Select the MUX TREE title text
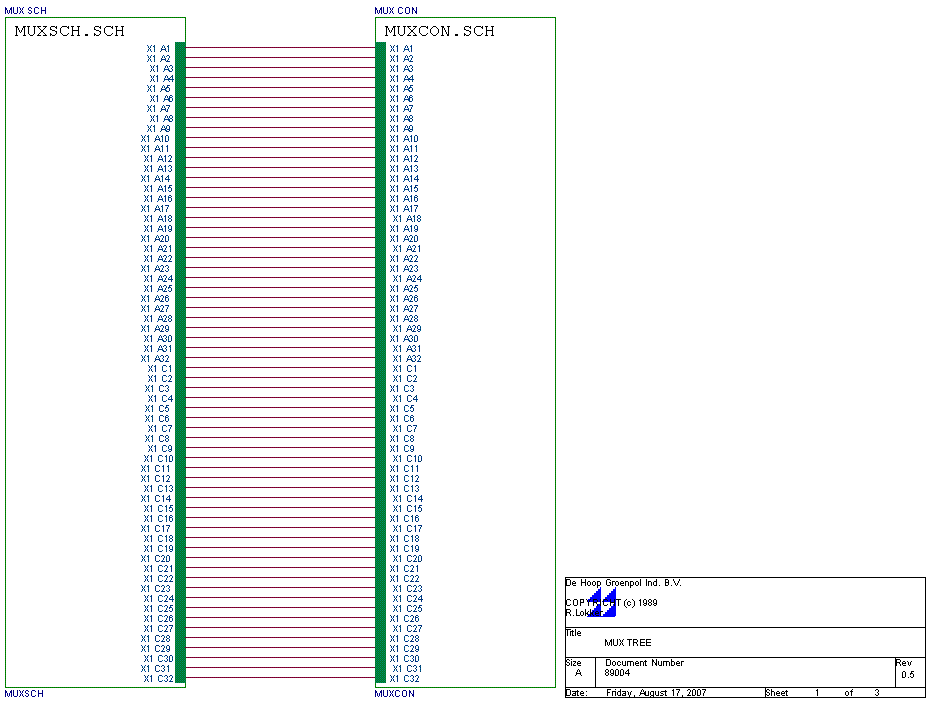 click(x=624, y=642)
